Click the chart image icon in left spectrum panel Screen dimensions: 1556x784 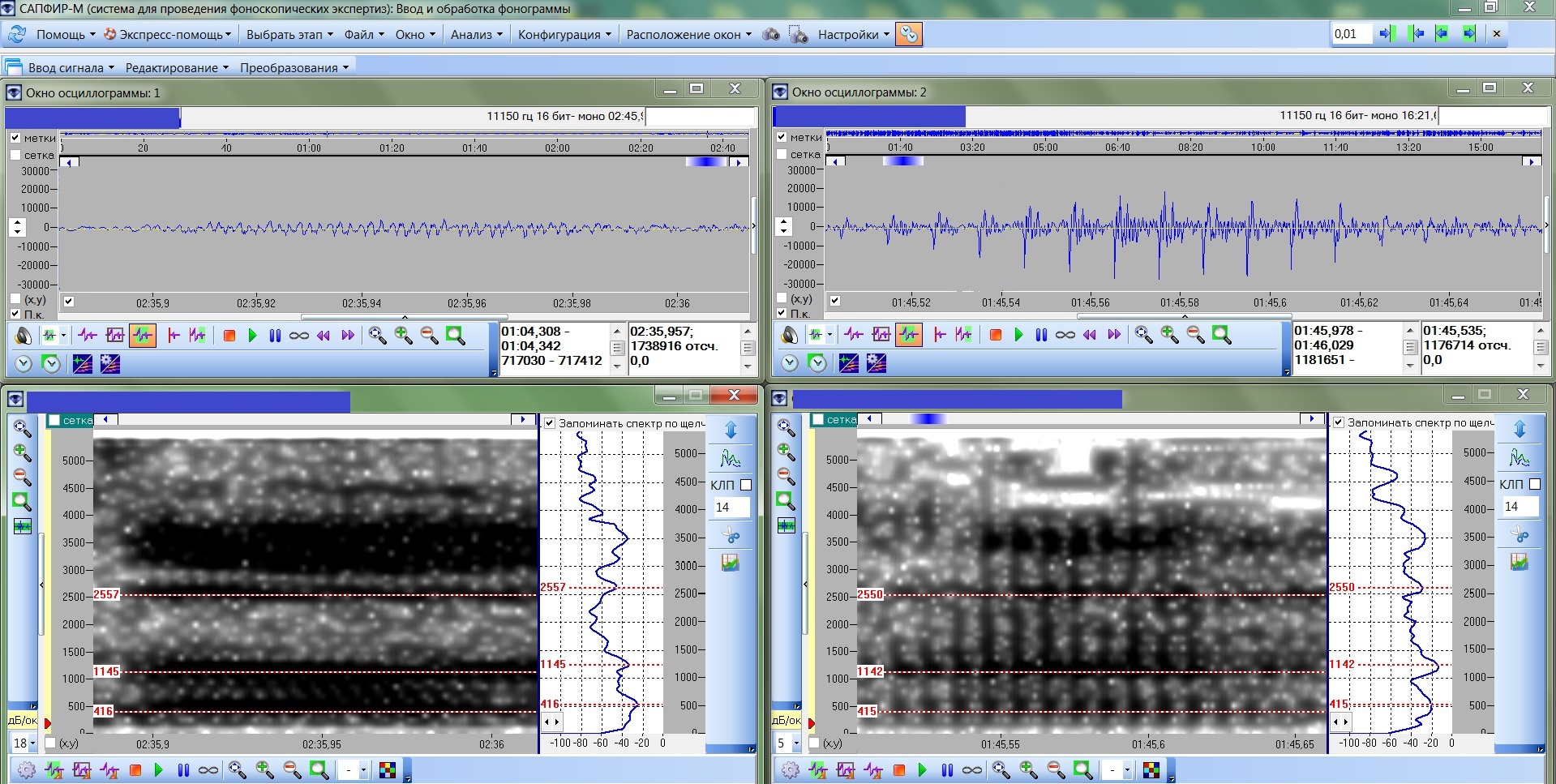tap(731, 563)
